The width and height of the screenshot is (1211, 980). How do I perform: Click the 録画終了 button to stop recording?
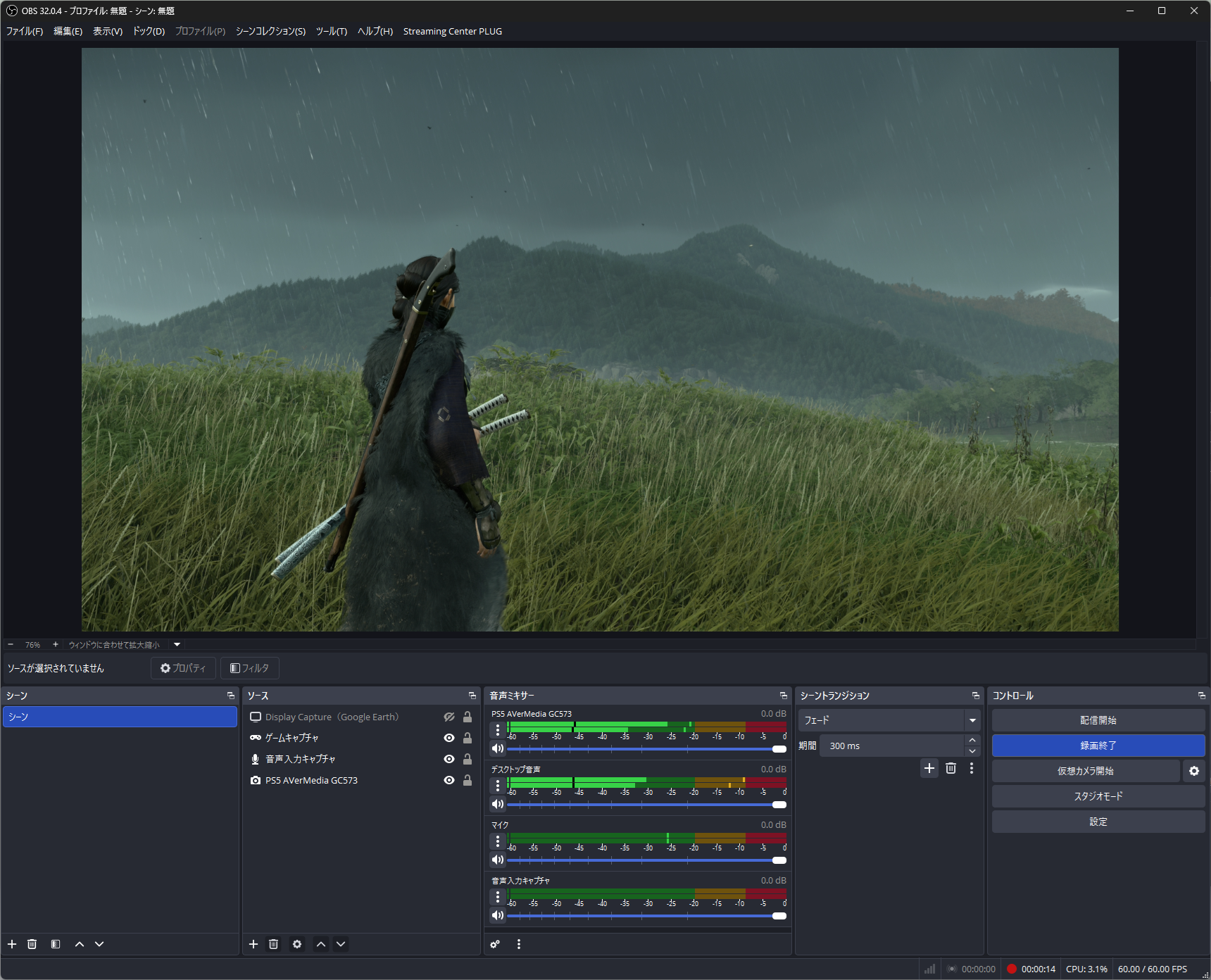(x=1098, y=746)
